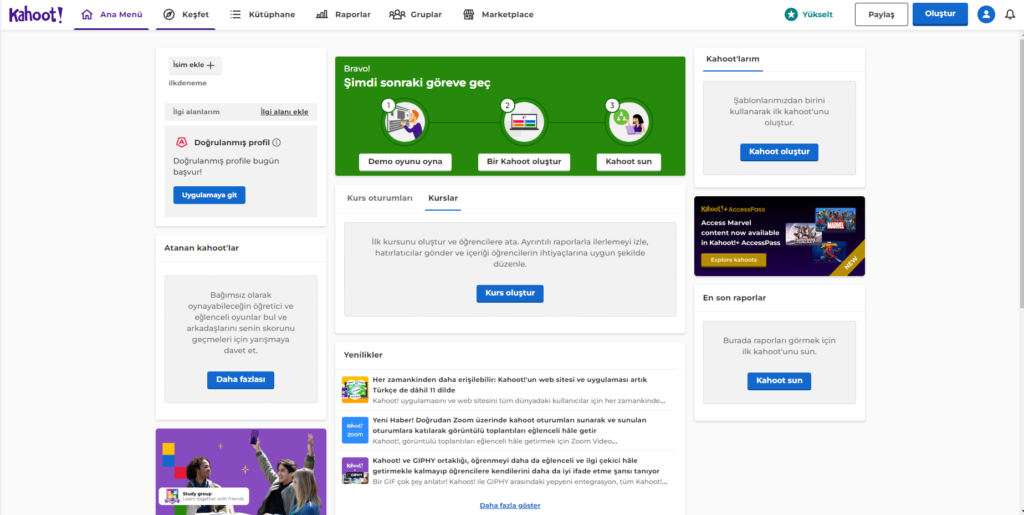
Task: Click Kurs oluştur button
Action: [510, 294]
